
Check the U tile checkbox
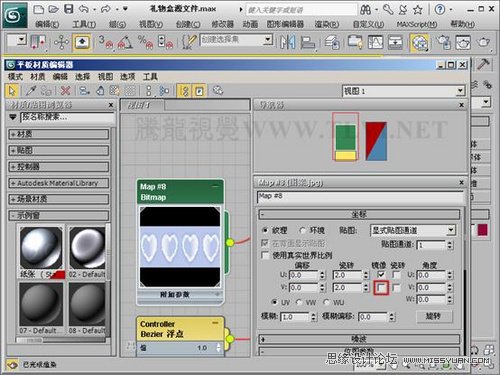[x=396, y=275]
